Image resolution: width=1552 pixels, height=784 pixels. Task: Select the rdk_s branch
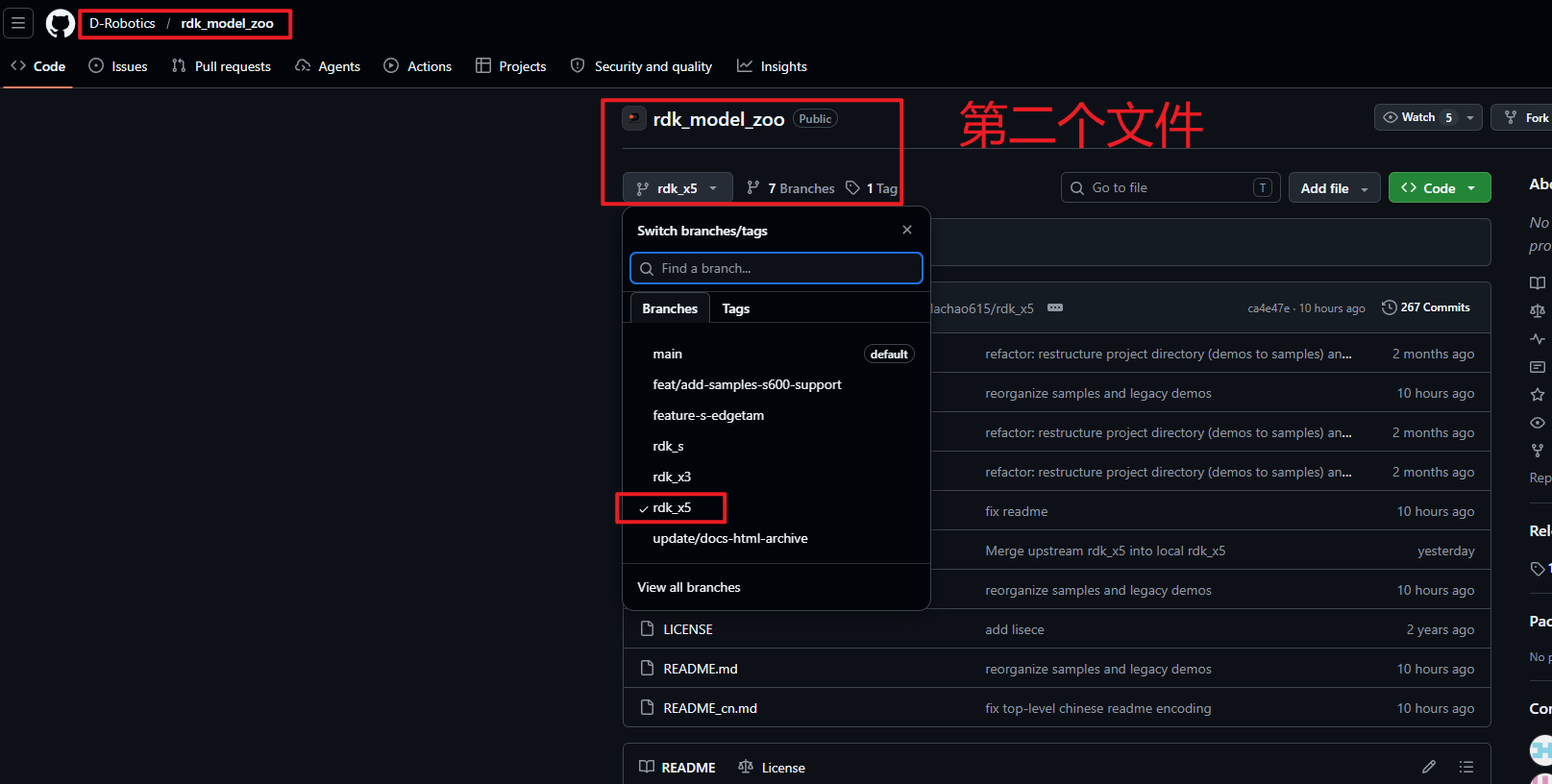[776, 446]
